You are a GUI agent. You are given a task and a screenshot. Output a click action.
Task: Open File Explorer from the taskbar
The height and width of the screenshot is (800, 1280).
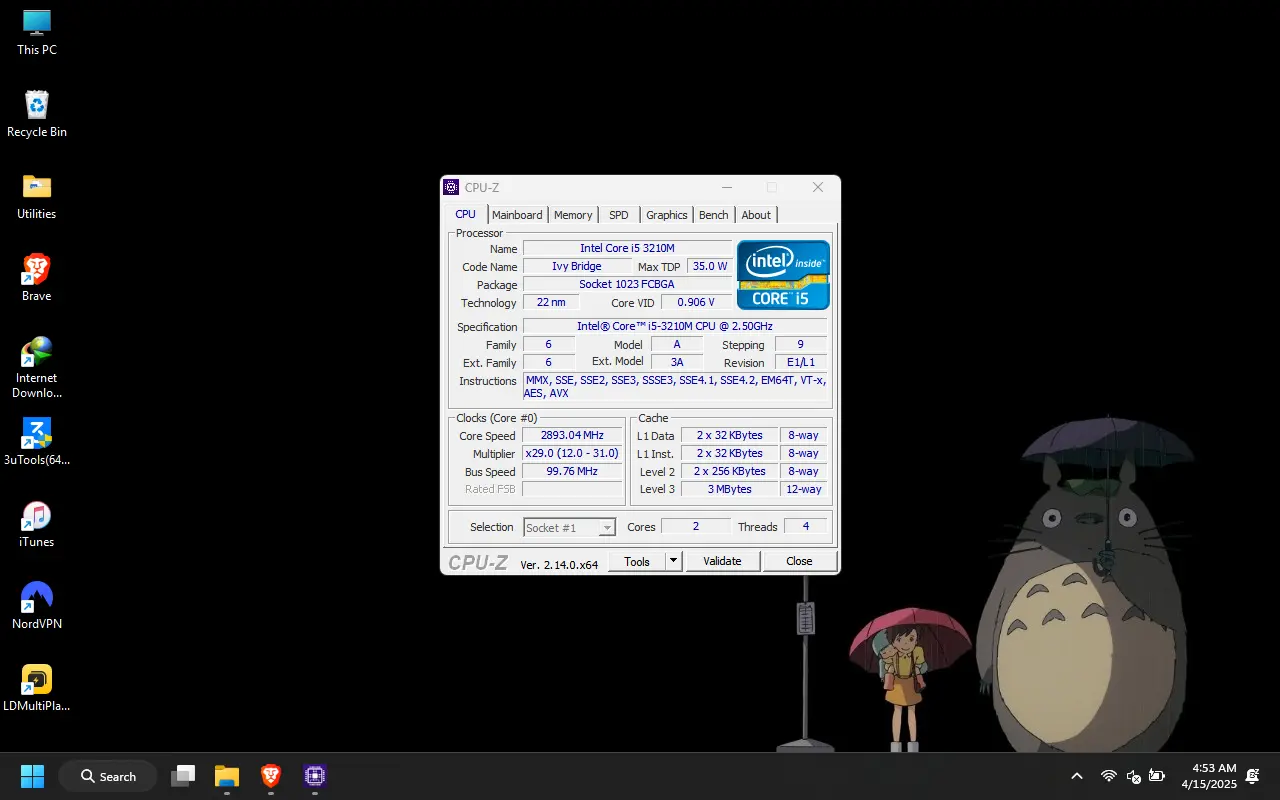point(227,776)
